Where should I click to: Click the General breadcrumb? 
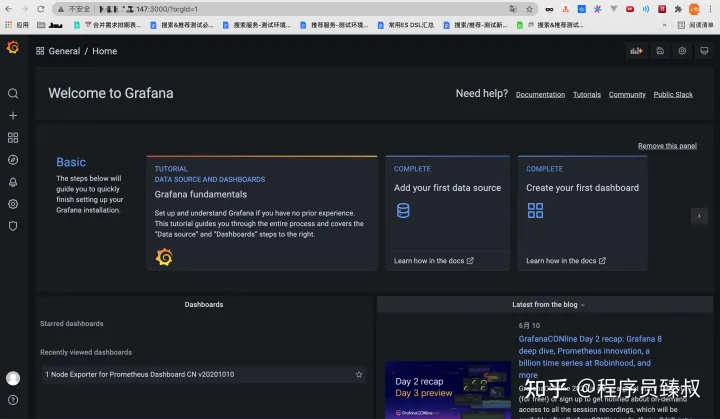point(64,51)
